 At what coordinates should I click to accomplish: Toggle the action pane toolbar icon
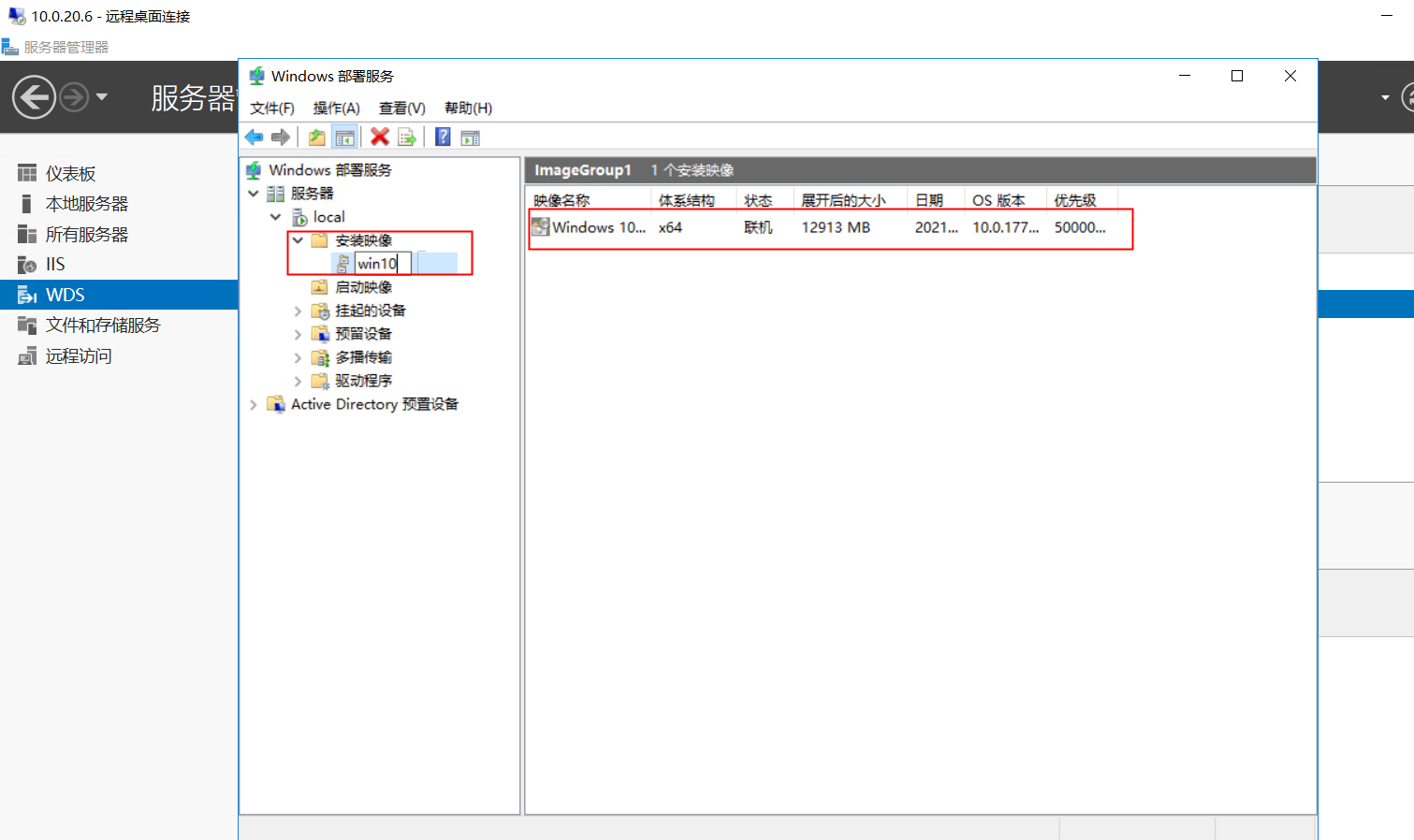(x=471, y=138)
